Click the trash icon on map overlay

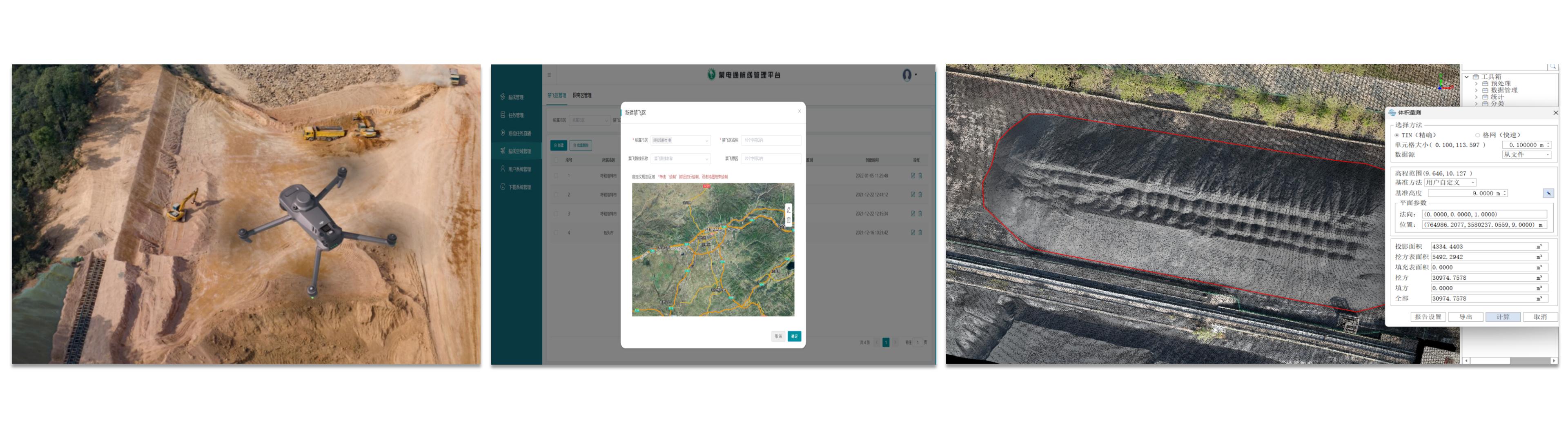click(x=788, y=220)
